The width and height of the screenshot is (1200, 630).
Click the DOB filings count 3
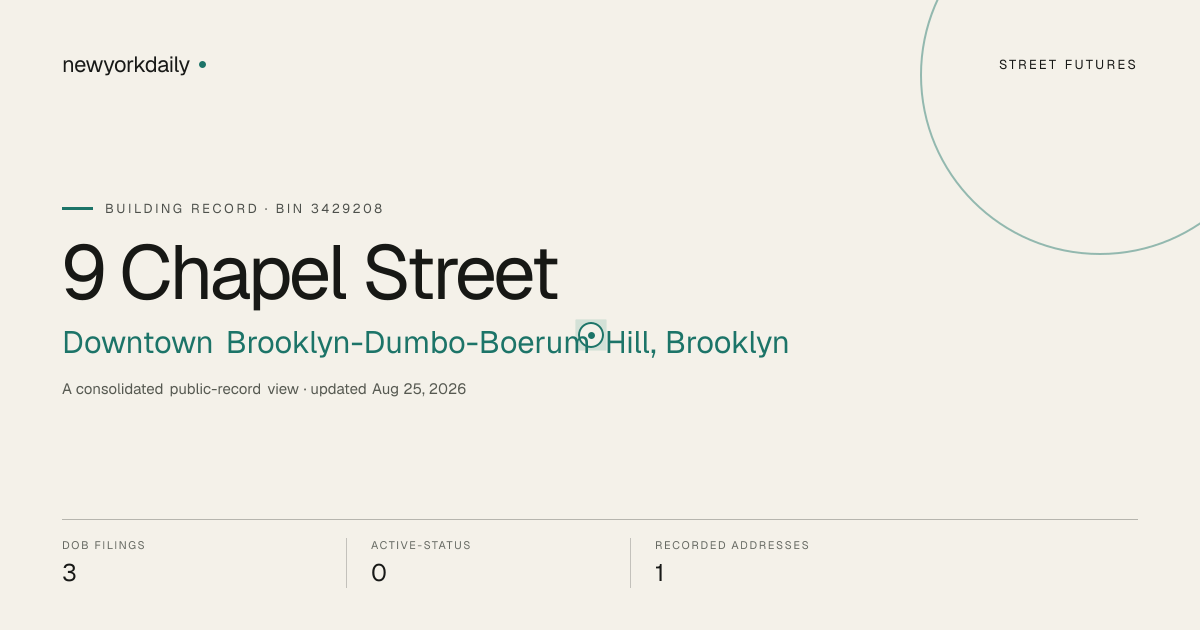[x=69, y=573]
